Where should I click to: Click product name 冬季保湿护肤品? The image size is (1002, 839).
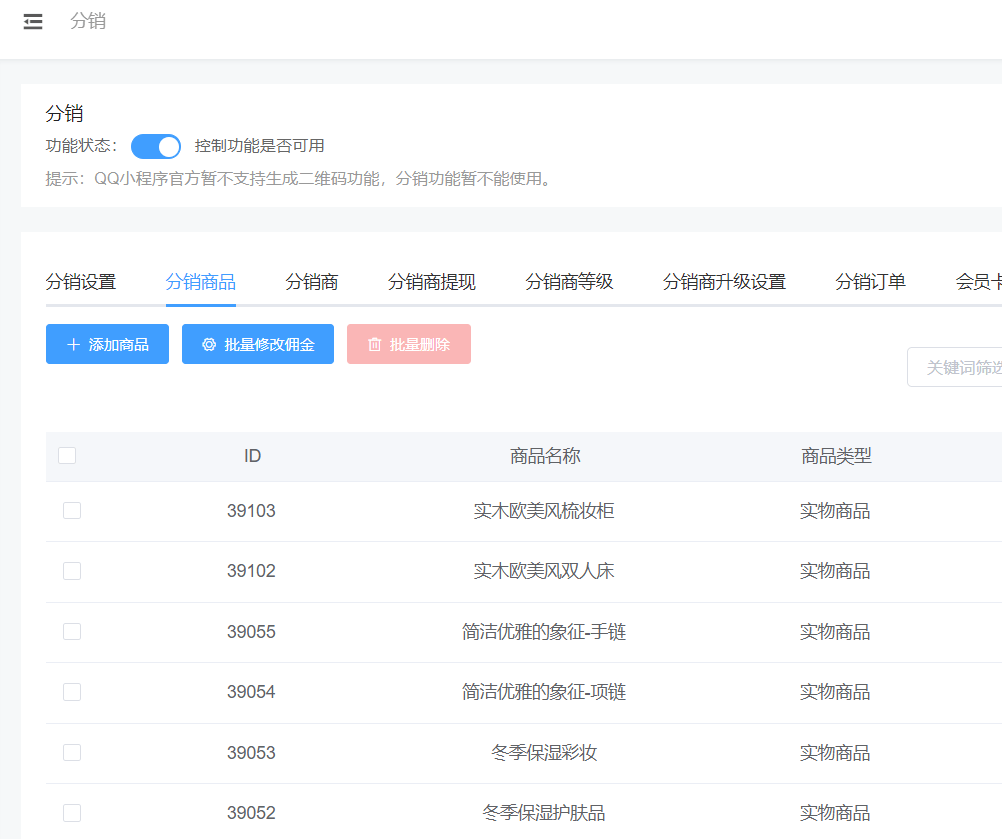(x=544, y=813)
